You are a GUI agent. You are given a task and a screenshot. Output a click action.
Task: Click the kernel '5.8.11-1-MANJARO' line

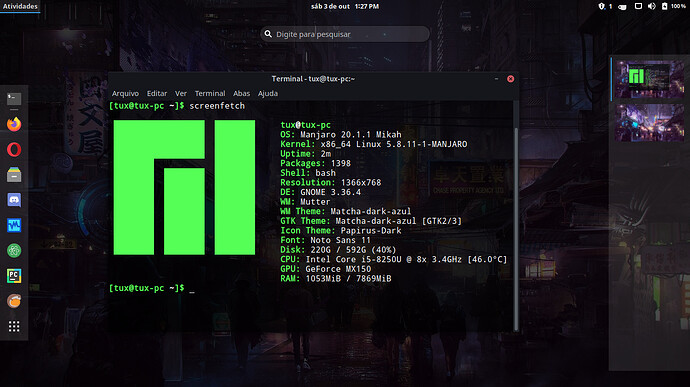[x=374, y=144]
